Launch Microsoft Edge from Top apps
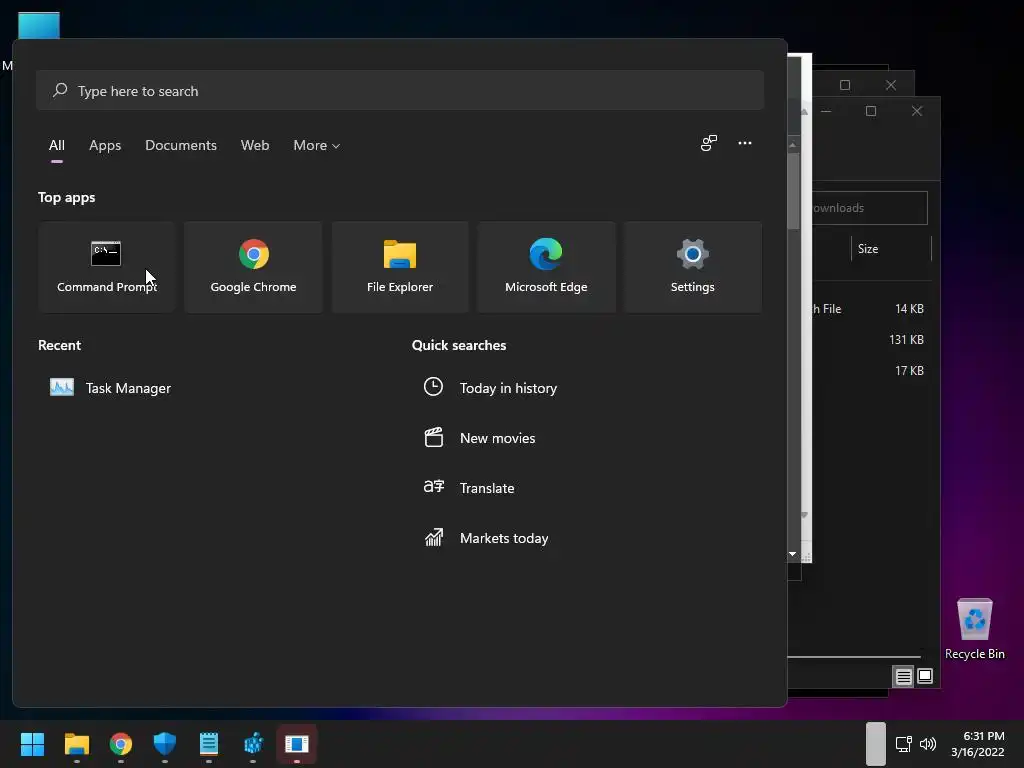Viewport: 1024px width, 768px height. (x=546, y=267)
